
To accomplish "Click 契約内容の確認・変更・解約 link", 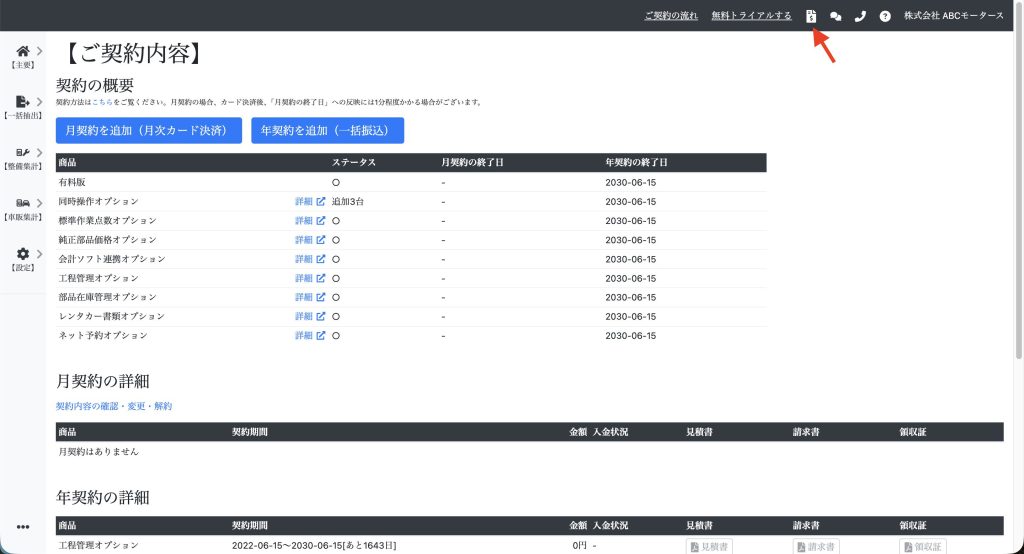I will pos(114,406).
